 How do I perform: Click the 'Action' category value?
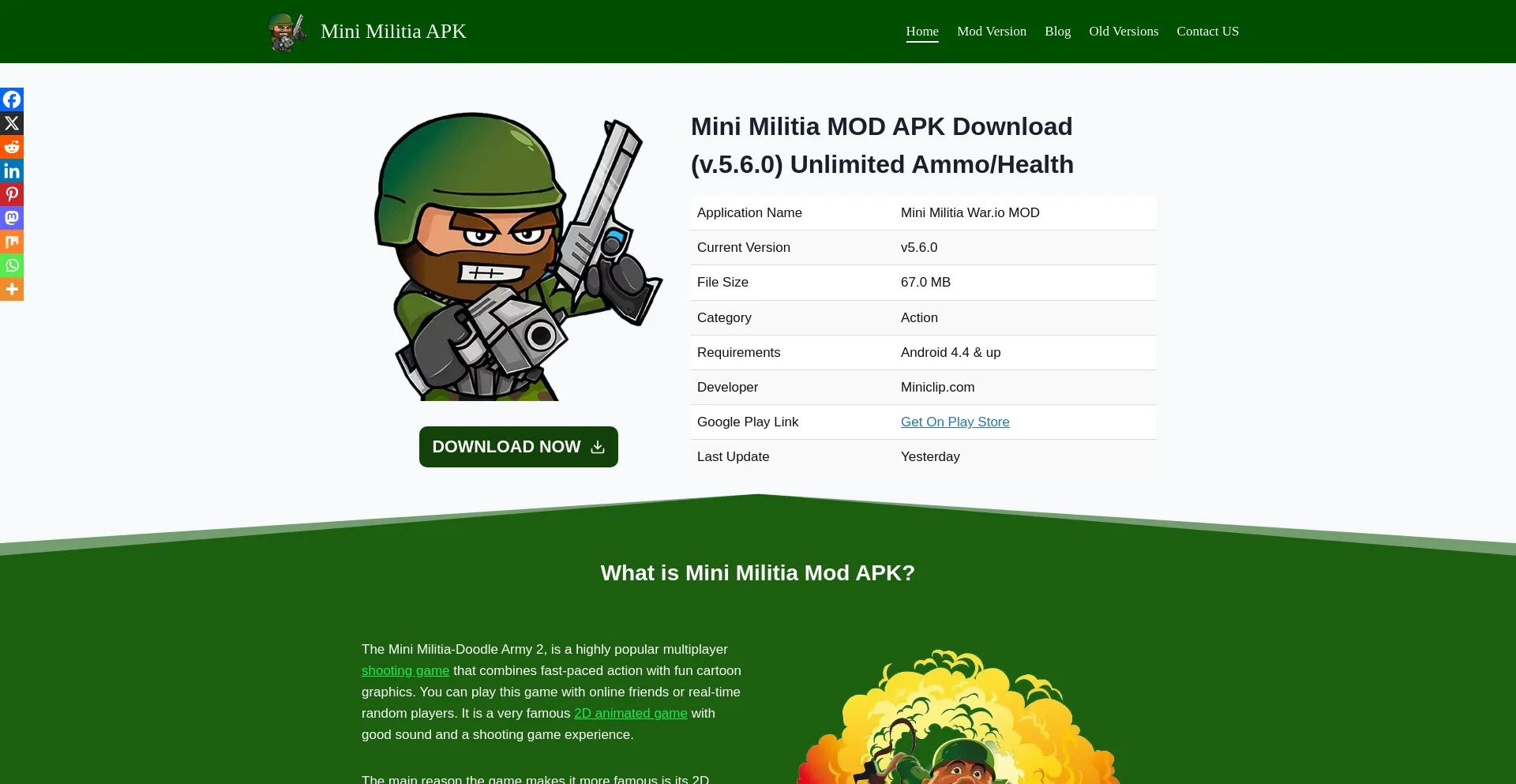point(919,317)
